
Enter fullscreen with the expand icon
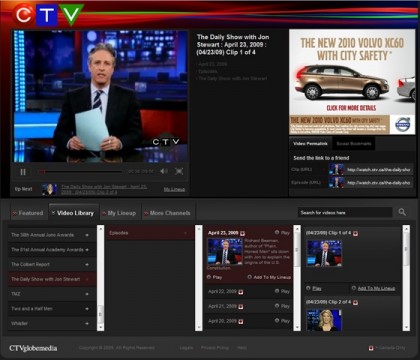pyautogui.click(x=179, y=171)
